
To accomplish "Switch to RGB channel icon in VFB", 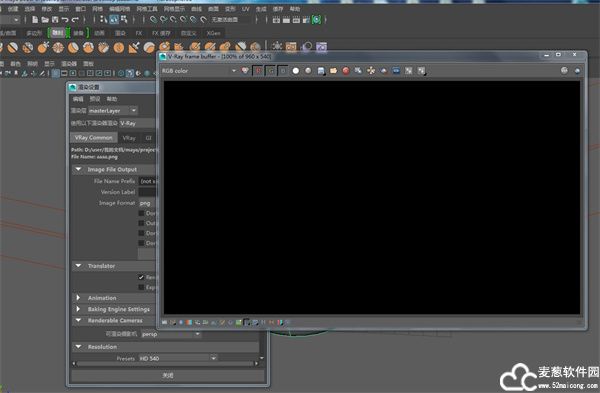I will [245, 70].
